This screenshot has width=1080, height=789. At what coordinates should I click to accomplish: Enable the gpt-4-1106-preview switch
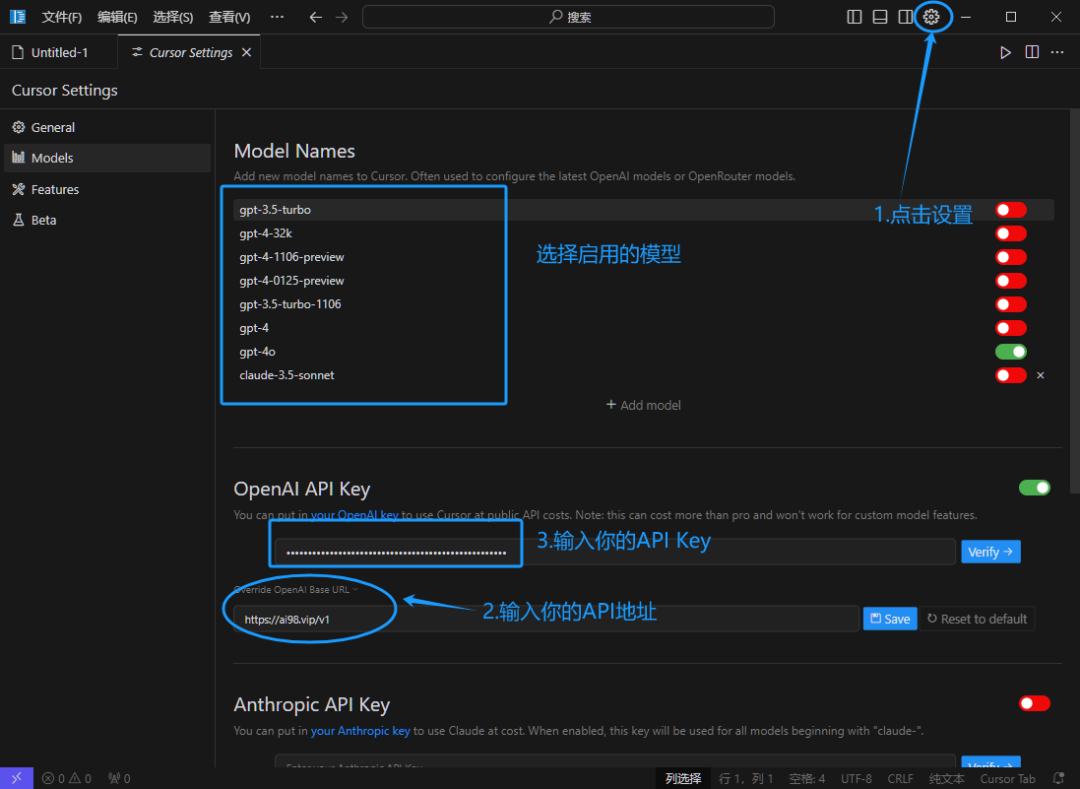tap(1010, 257)
